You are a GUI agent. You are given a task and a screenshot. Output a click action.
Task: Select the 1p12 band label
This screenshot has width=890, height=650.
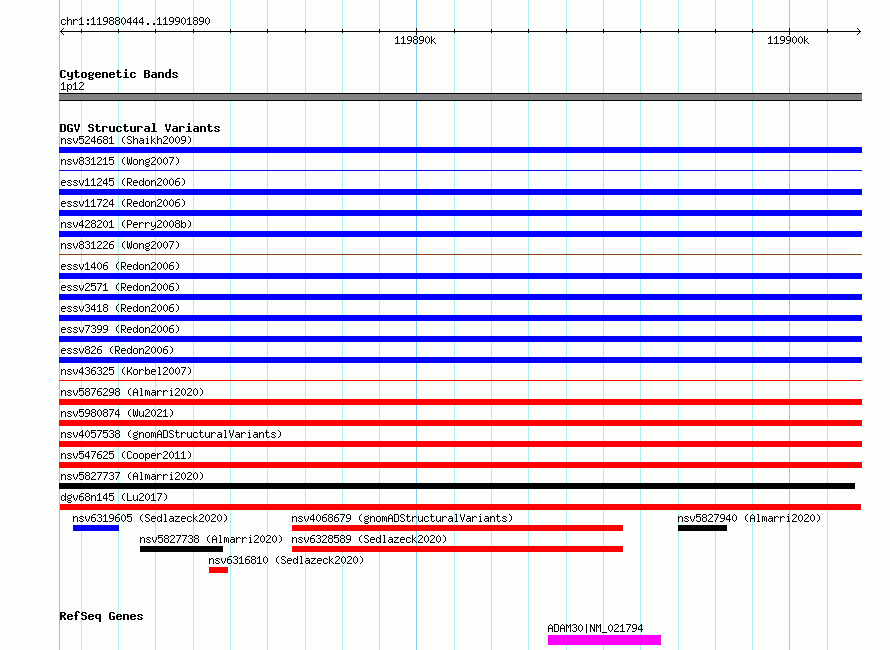pyautogui.click(x=72, y=86)
